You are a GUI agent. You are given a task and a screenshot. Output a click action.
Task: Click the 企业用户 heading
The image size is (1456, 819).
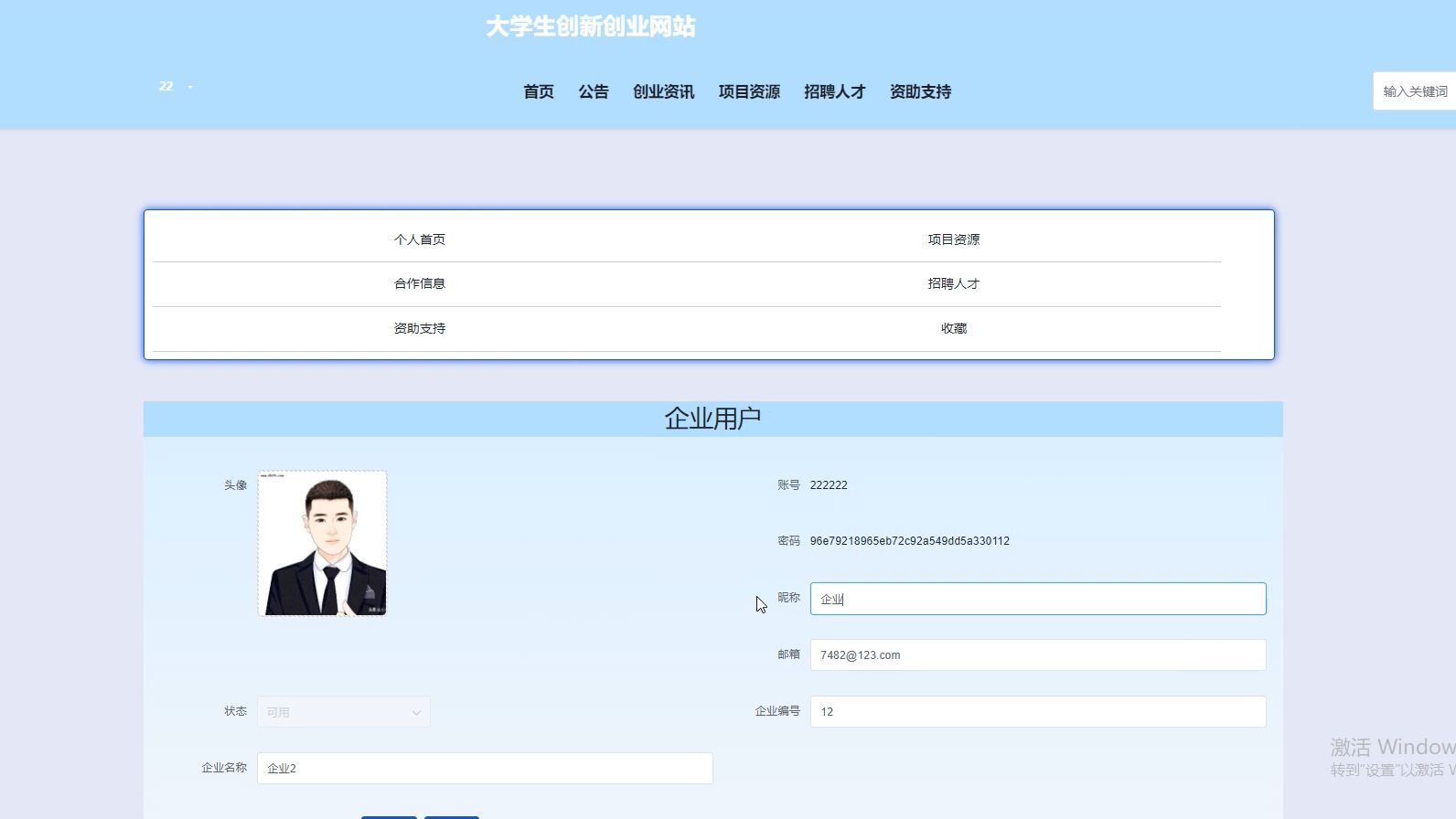point(712,419)
